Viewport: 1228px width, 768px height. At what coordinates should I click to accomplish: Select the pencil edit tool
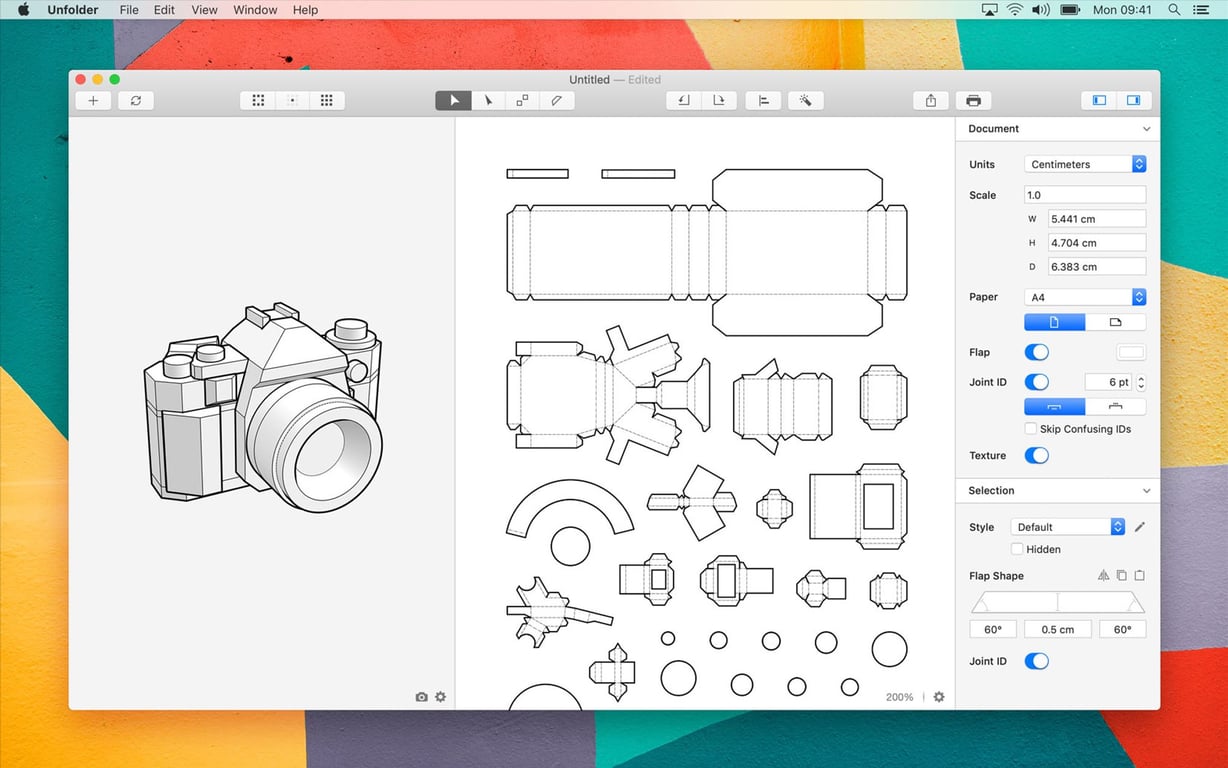(x=557, y=100)
